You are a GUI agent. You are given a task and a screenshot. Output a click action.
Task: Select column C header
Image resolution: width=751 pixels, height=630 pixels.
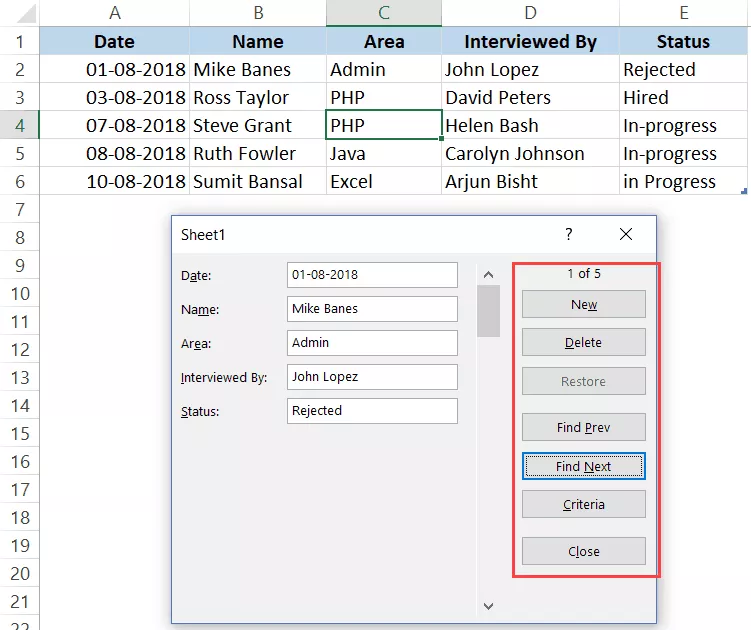[384, 13]
